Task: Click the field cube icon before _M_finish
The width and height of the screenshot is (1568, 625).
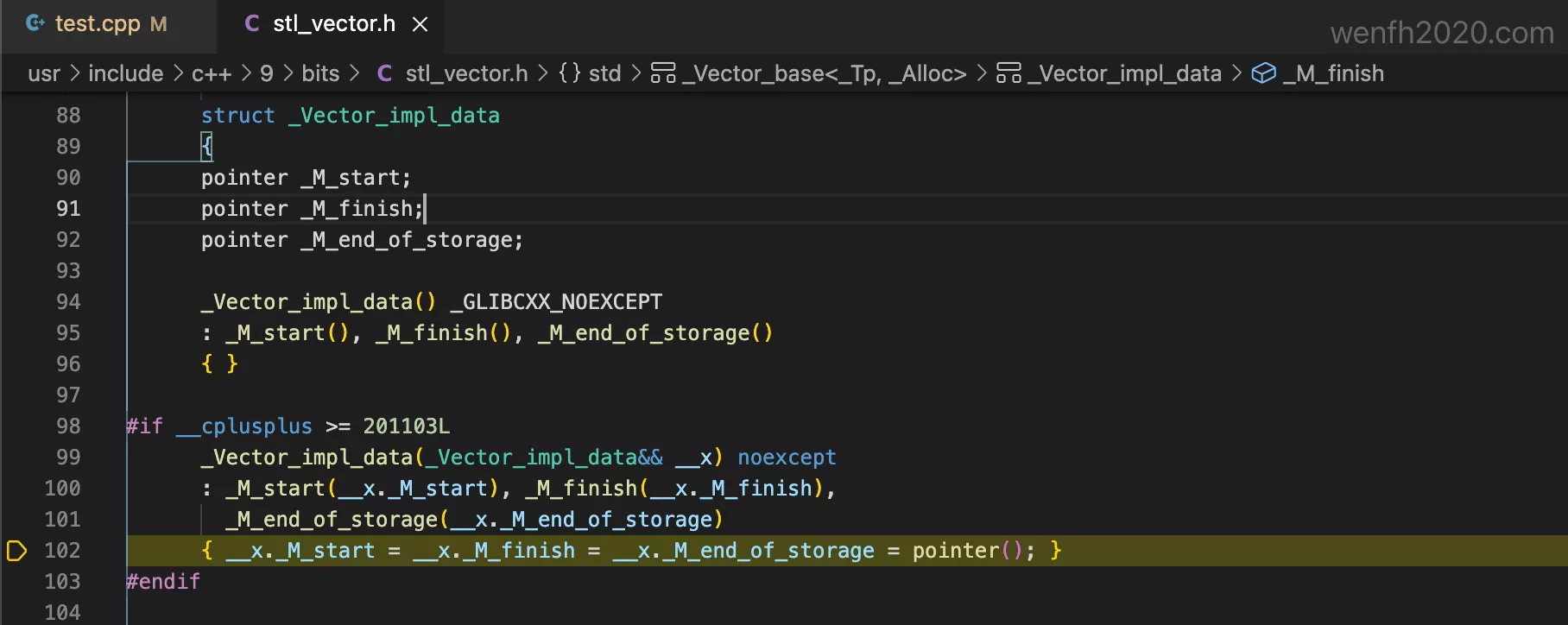Action: 1263,73
